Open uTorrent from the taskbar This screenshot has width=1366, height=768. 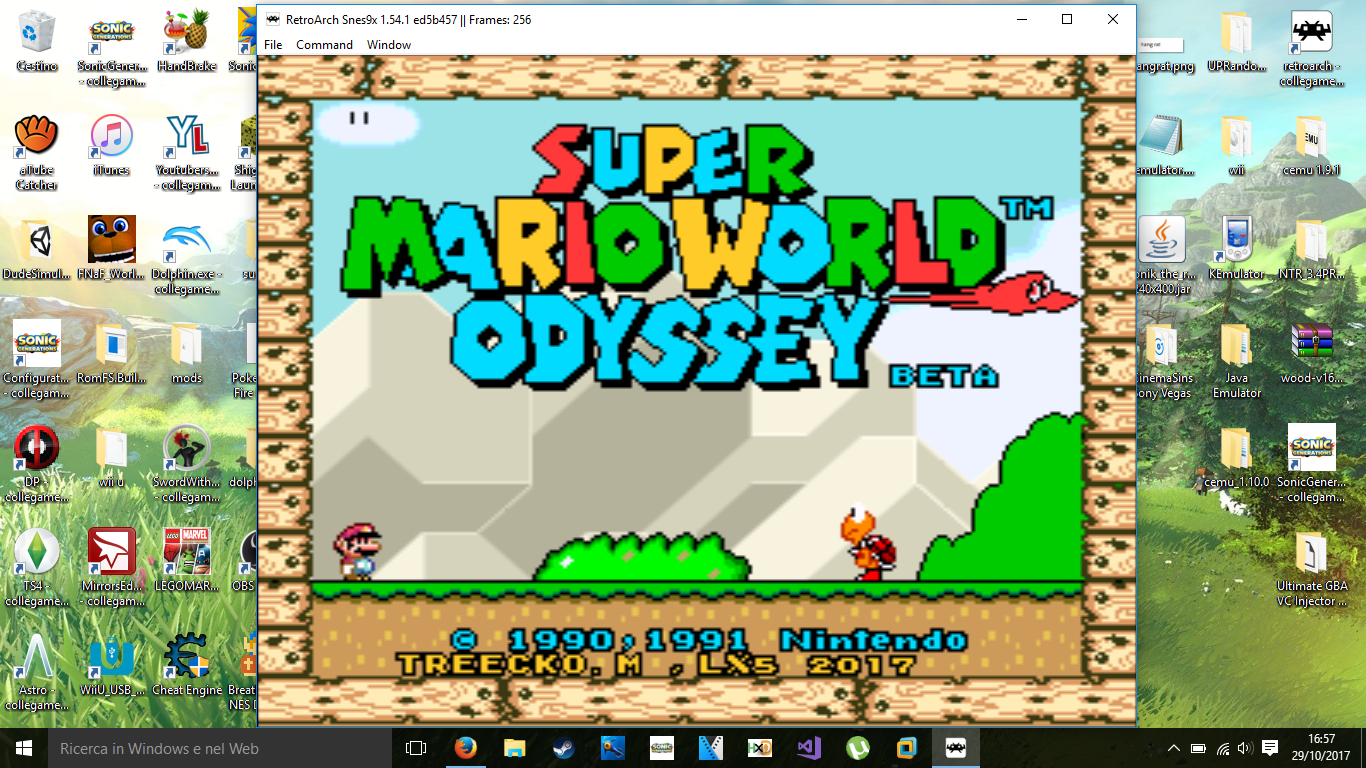(x=857, y=748)
